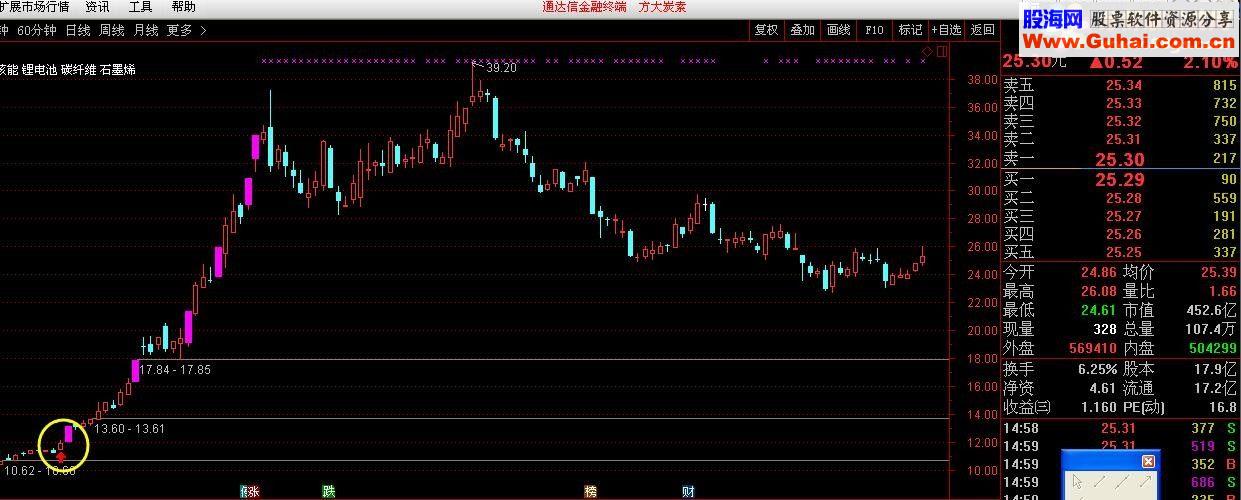Click the 今开 value 24.86
The height and width of the screenshot is (500, 1241).
pyautogui.click(x=1099, y=272)
